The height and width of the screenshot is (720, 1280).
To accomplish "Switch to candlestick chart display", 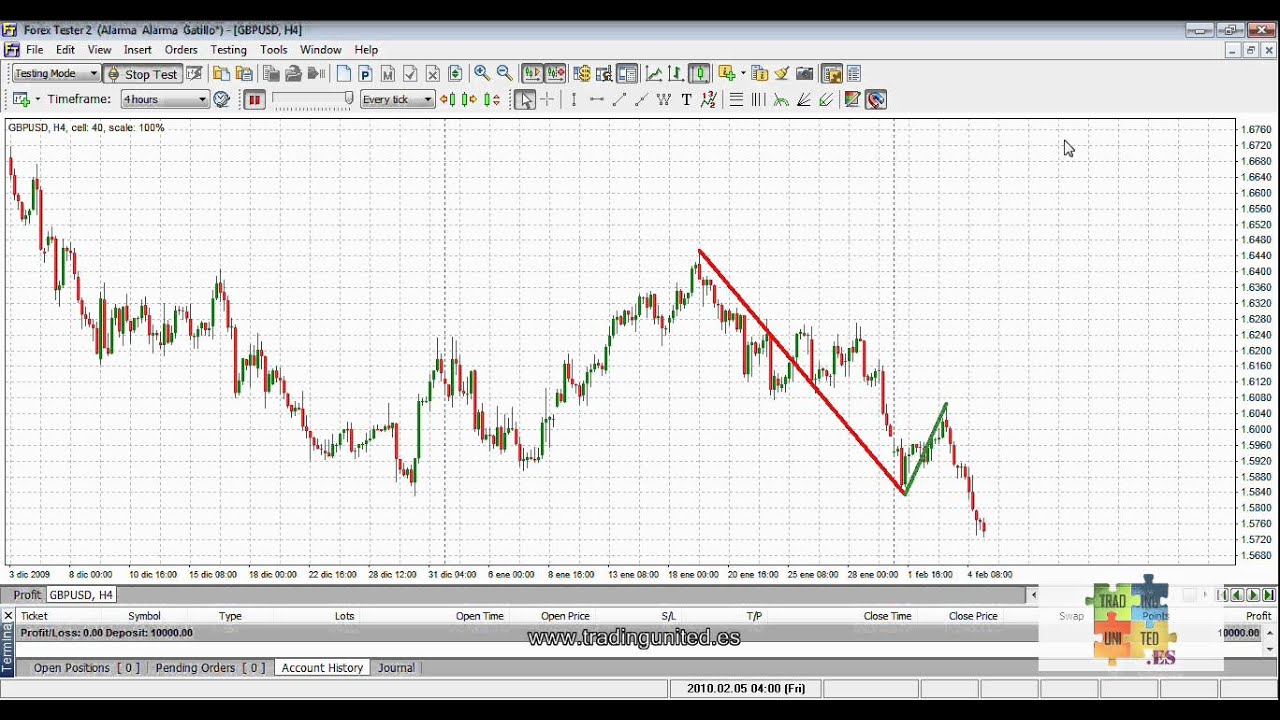I will click(699, 73).
